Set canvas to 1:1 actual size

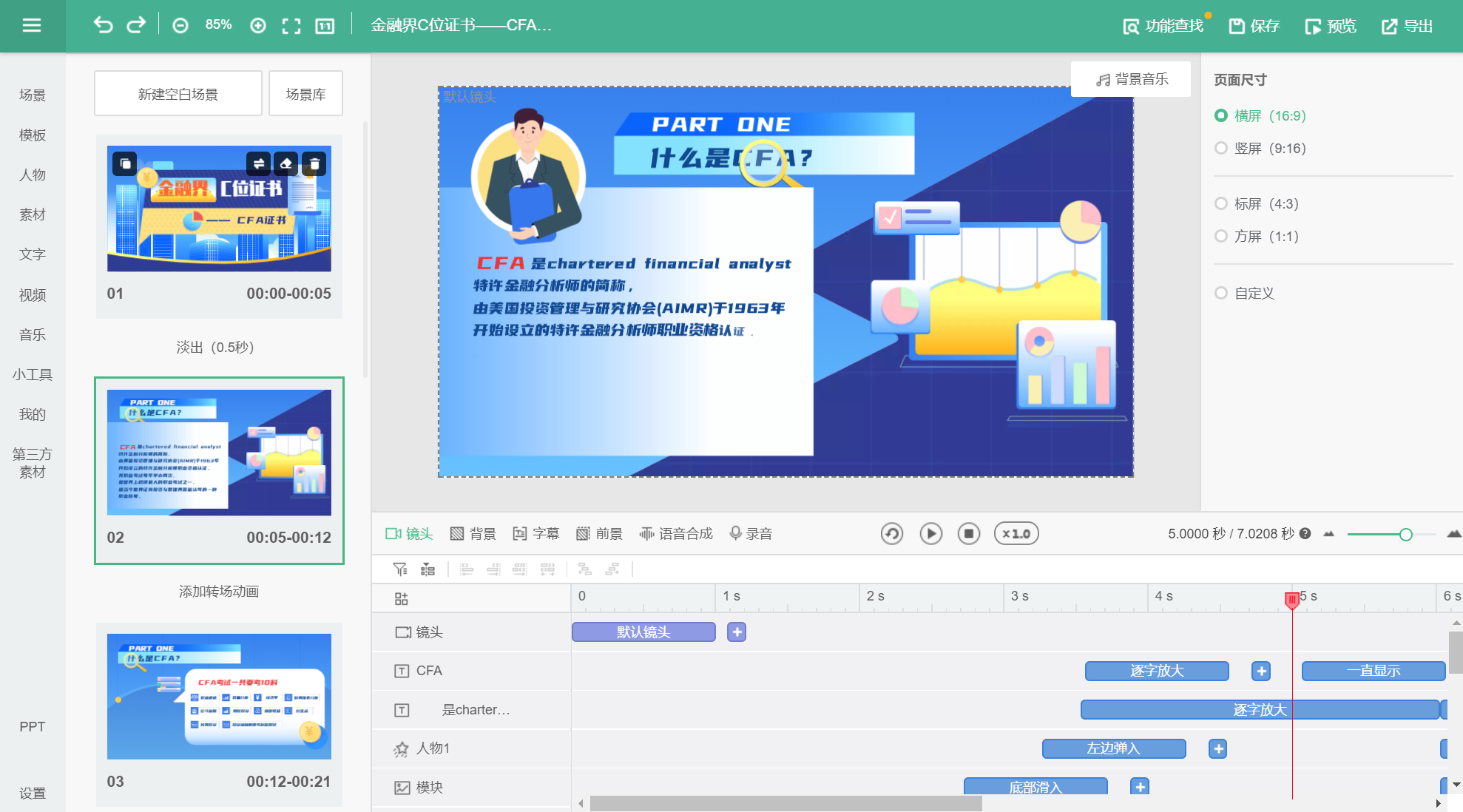pos(325,26)
